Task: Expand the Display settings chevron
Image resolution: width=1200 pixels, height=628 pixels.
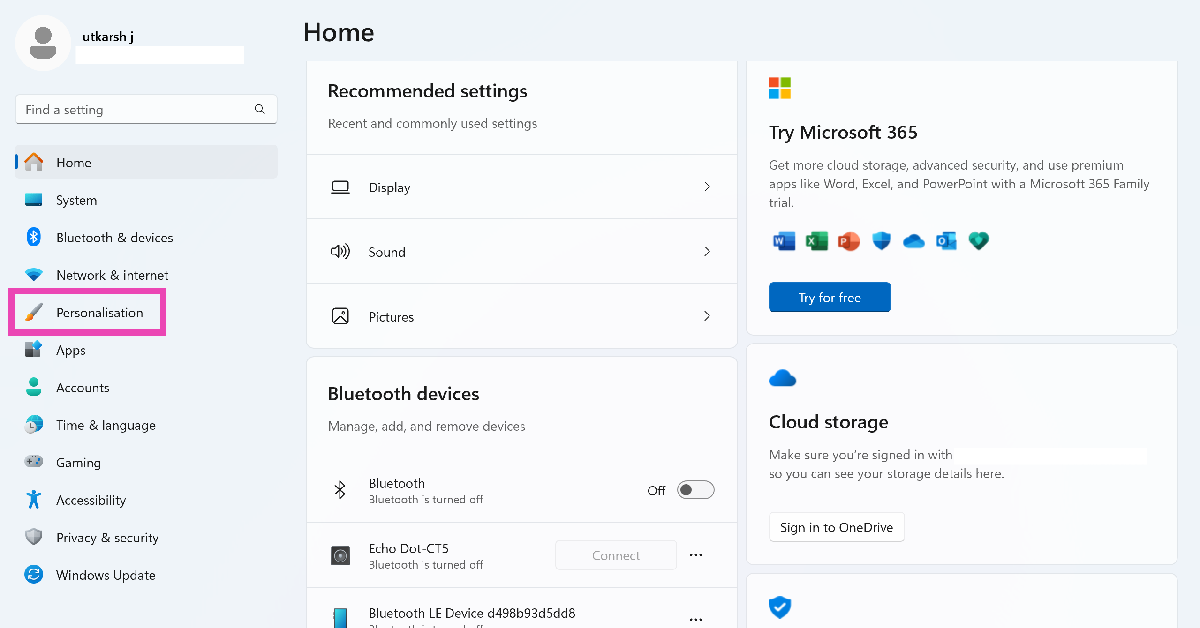Action: tap(707, 187)
